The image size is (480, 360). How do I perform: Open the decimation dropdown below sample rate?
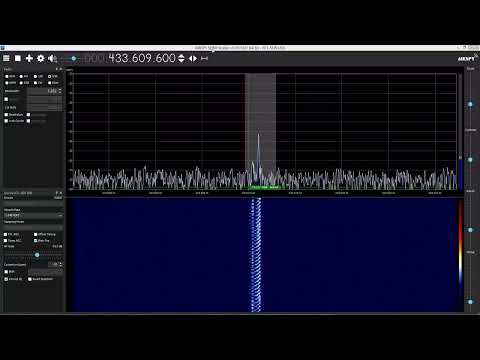(x=33, y=227)
